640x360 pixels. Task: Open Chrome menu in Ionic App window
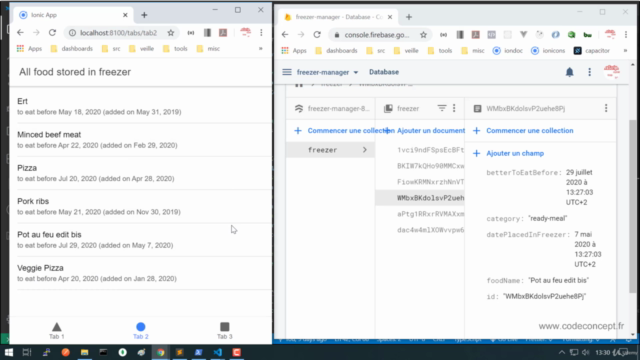[261, 33]
